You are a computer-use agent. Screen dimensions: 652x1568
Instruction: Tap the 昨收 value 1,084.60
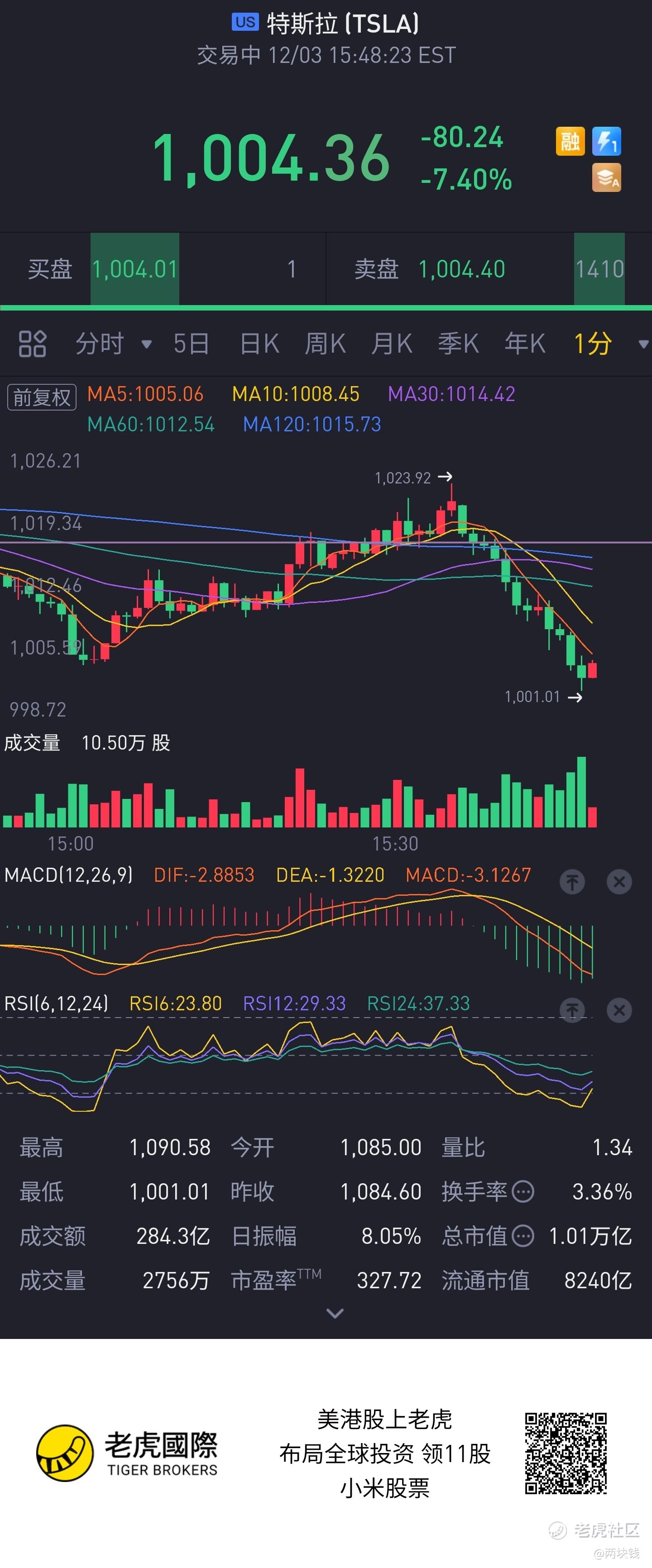click(x=380, y=1191)
